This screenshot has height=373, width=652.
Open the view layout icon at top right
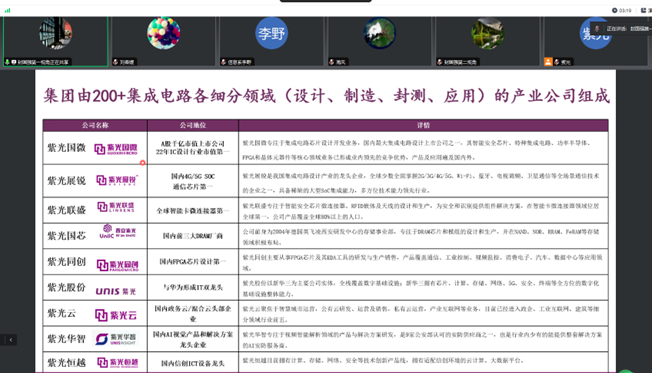(643, 10)
